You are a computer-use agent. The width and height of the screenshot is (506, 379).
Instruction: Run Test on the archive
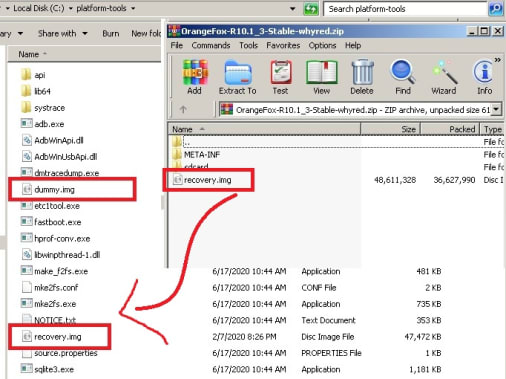click(x=281, y=77)
